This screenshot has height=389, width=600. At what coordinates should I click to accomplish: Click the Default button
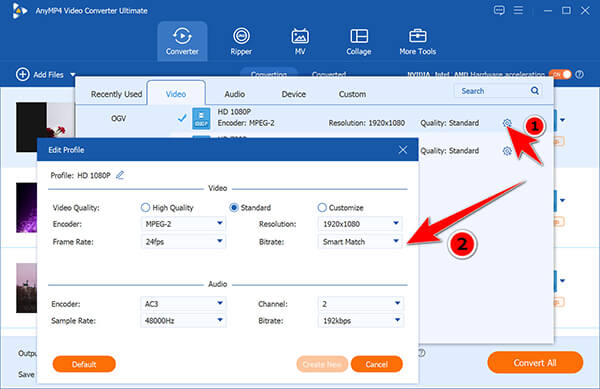[84, 364]
